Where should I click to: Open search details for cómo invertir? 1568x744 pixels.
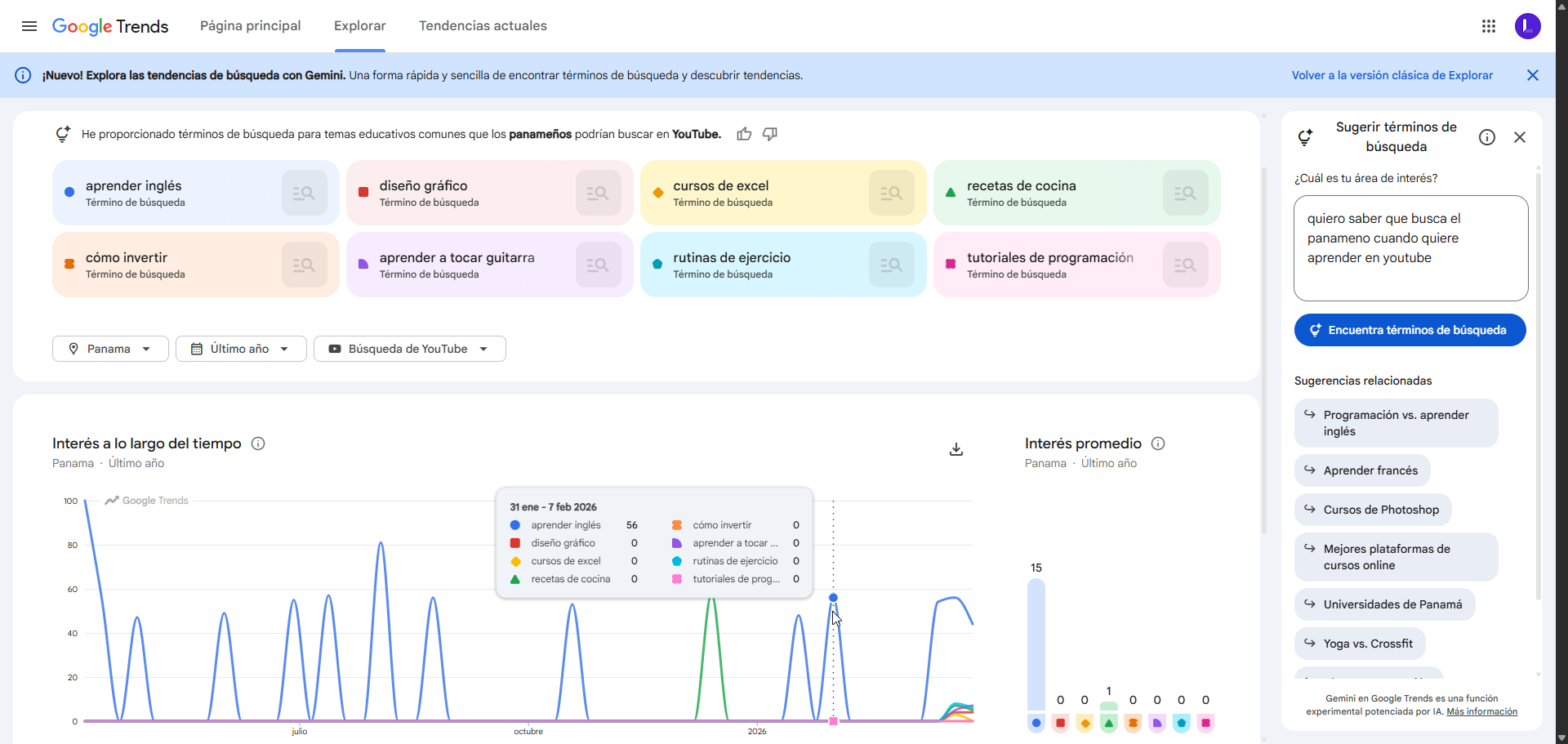[x=305, y=265]
